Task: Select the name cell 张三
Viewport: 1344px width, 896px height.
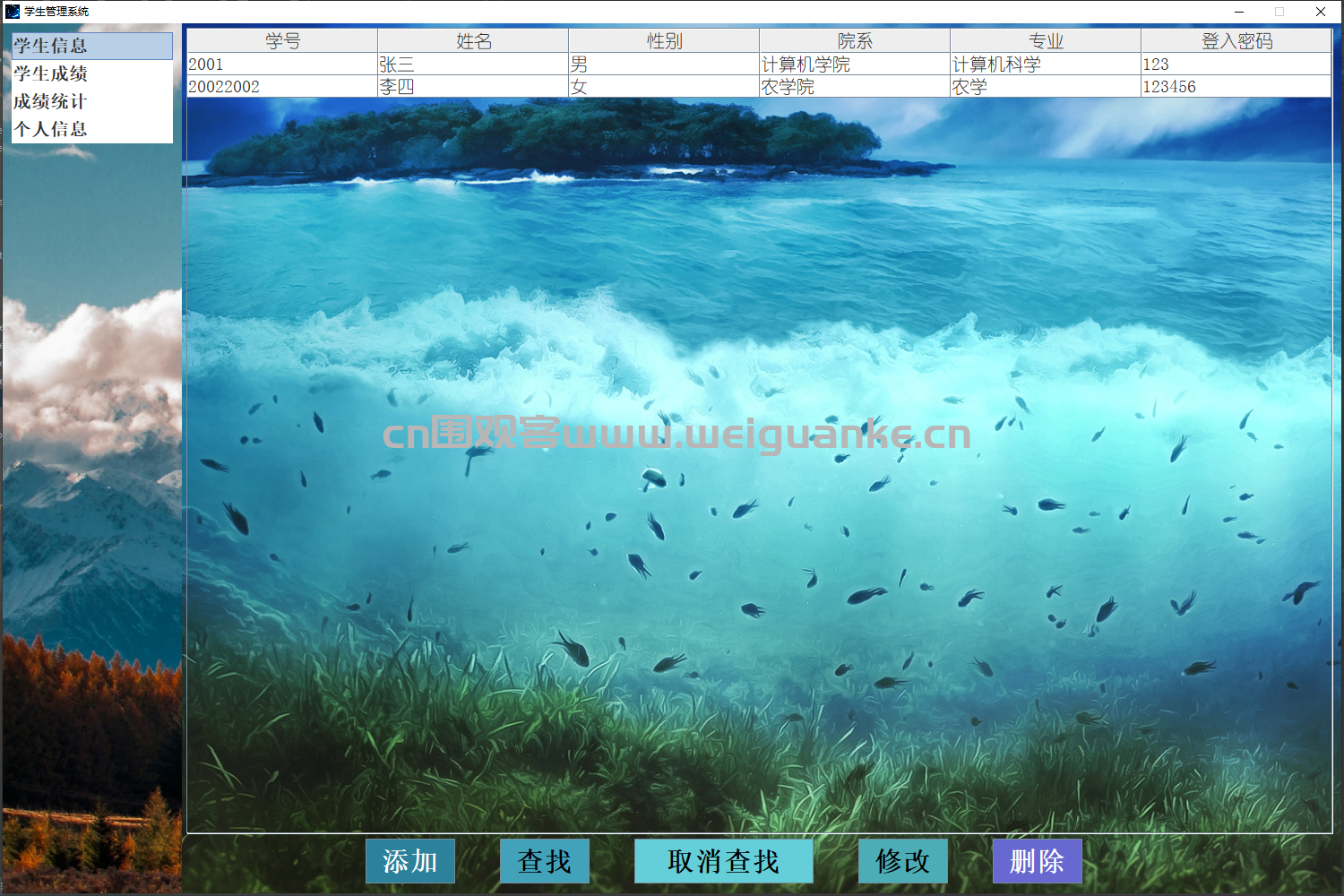Action: click(x=473, y=65)
